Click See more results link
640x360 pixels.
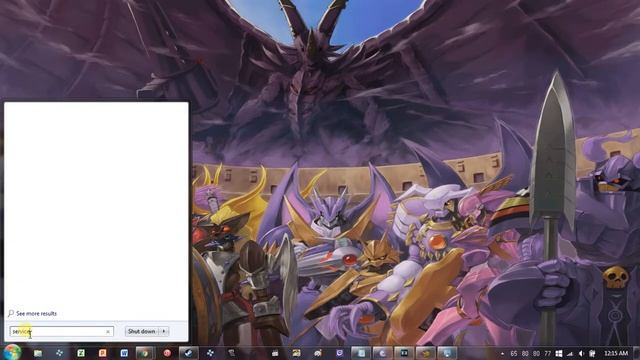(x=36, y=313)
